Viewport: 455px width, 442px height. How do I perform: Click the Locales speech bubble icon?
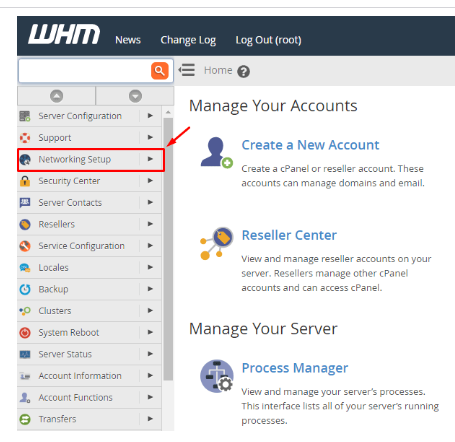coord(25,268)
